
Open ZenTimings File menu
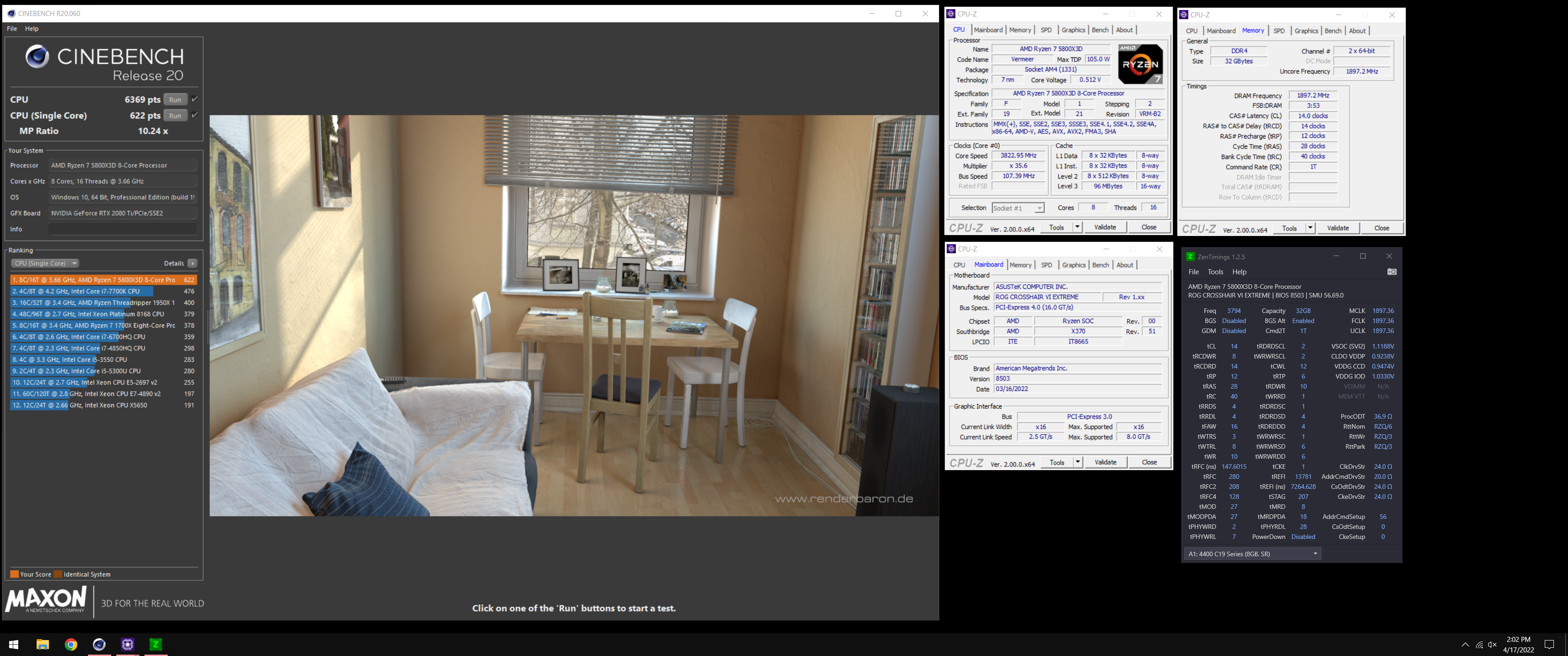click(x=1194, y=272)
